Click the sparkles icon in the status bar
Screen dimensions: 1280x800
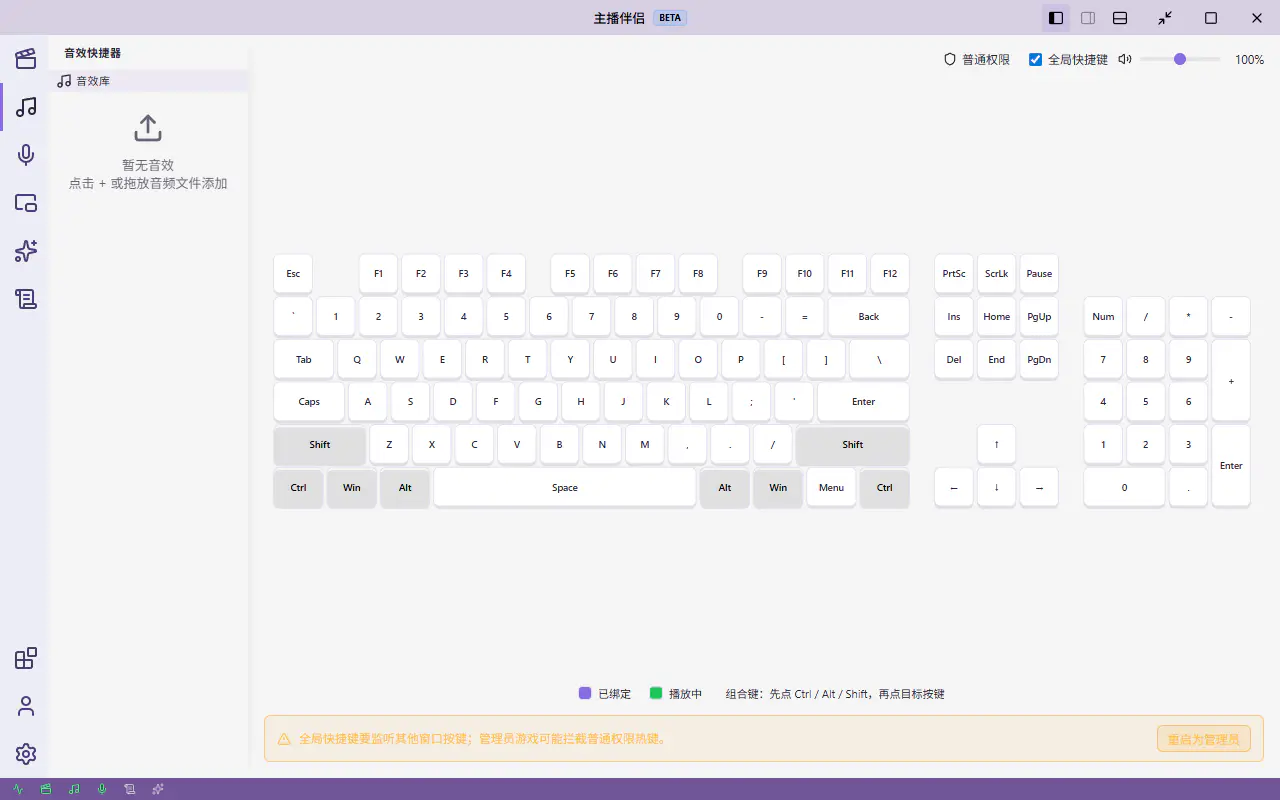(158, 789)
